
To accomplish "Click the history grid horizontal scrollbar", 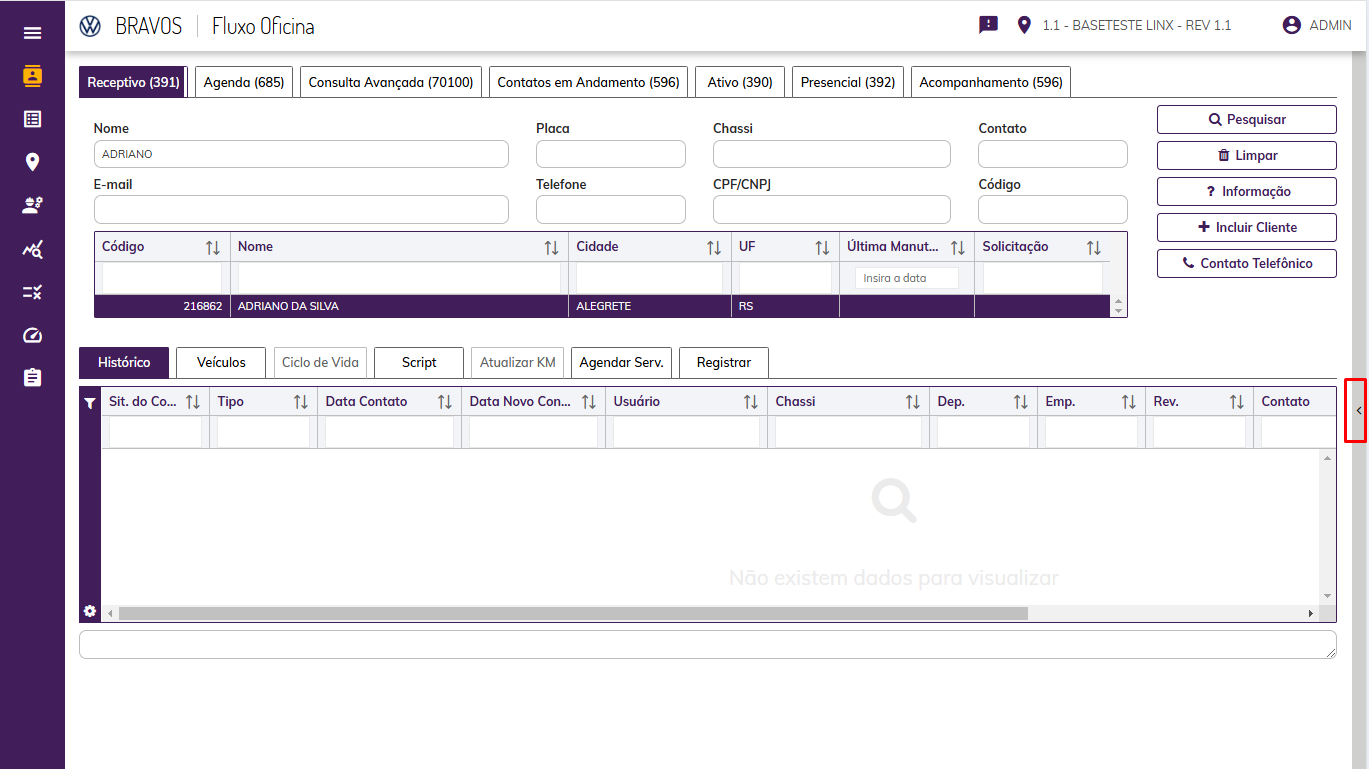I will (x=573, y=613).
